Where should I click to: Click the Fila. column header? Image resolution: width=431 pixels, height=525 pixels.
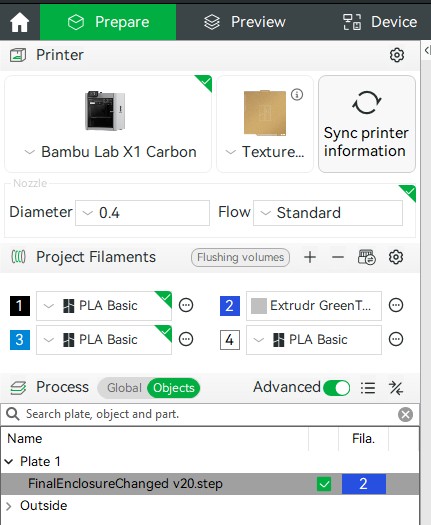pyautogui.click(x=363, y=439)
